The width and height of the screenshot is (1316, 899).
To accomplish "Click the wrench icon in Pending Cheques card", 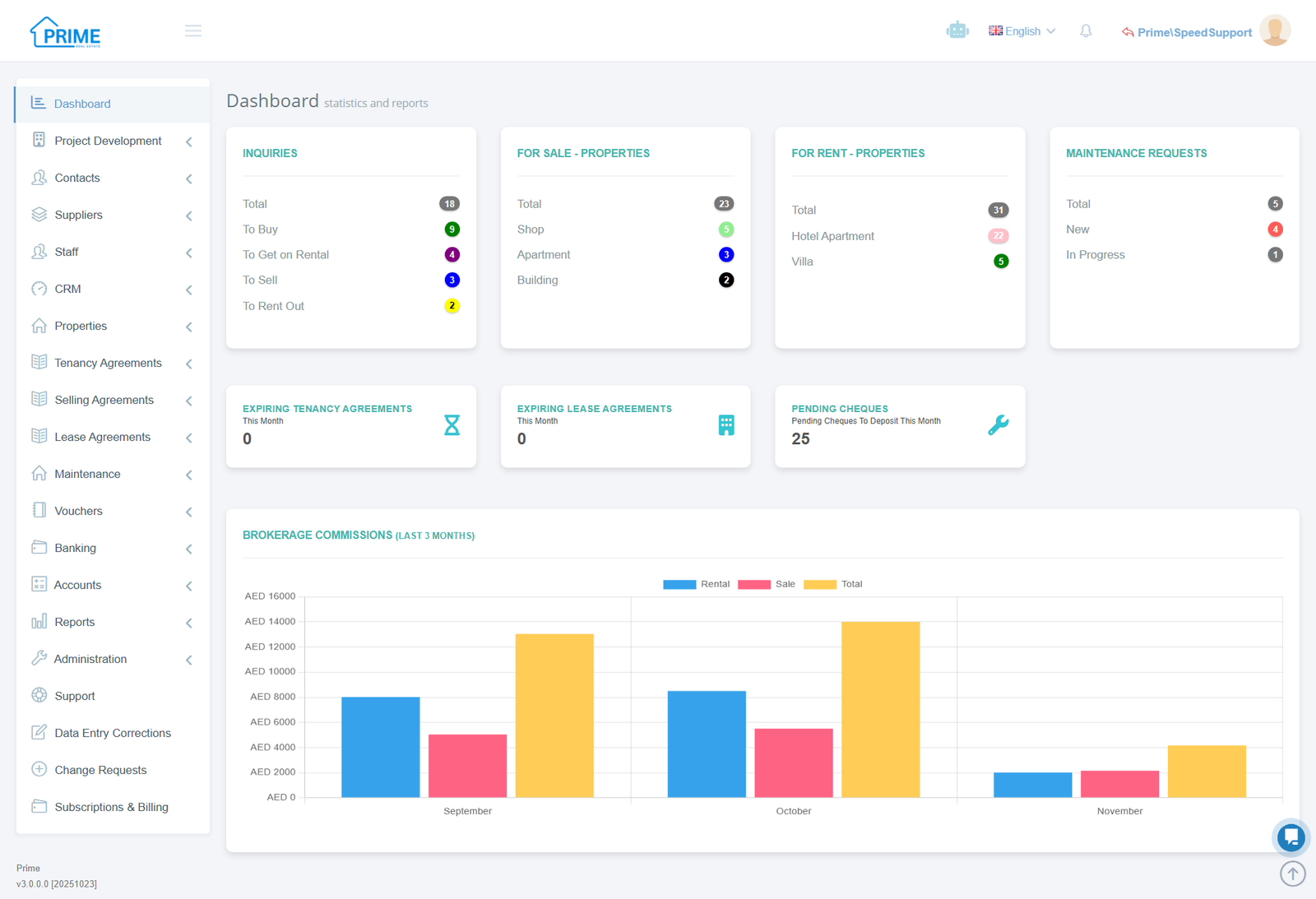I will (998, 425).
